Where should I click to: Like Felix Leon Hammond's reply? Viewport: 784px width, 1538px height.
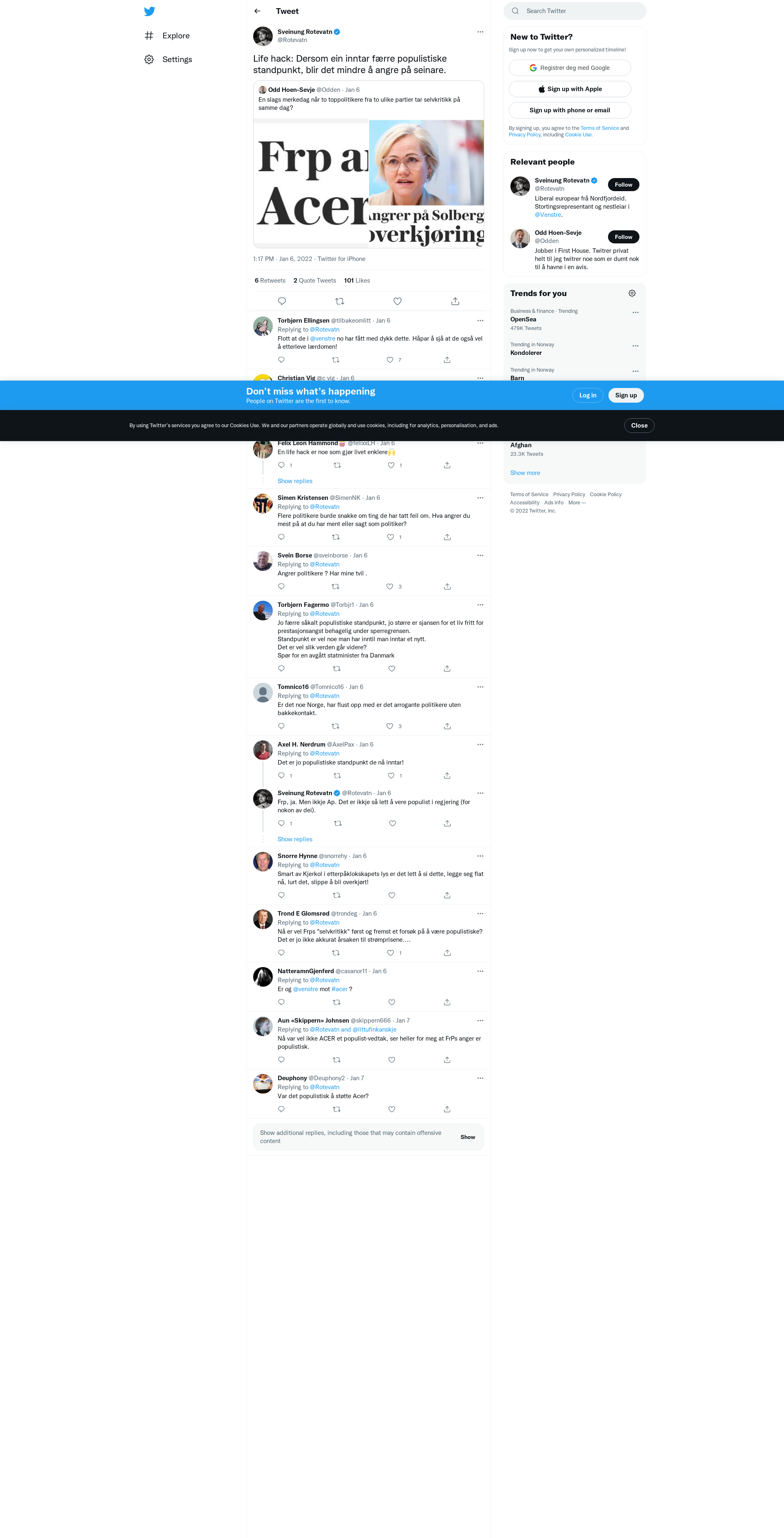pyautogui.click(x=391, y=466)
